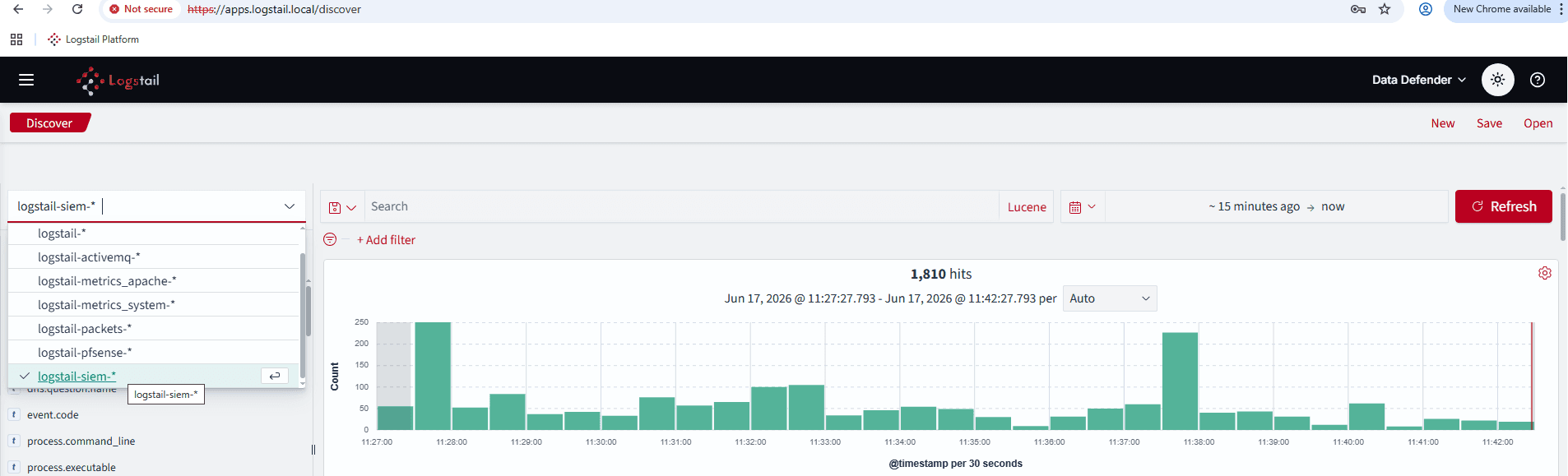Viewport: 1568px width, 476px height.
Task: Switch query language via Lucene
Action: (x=1027, y=207)
